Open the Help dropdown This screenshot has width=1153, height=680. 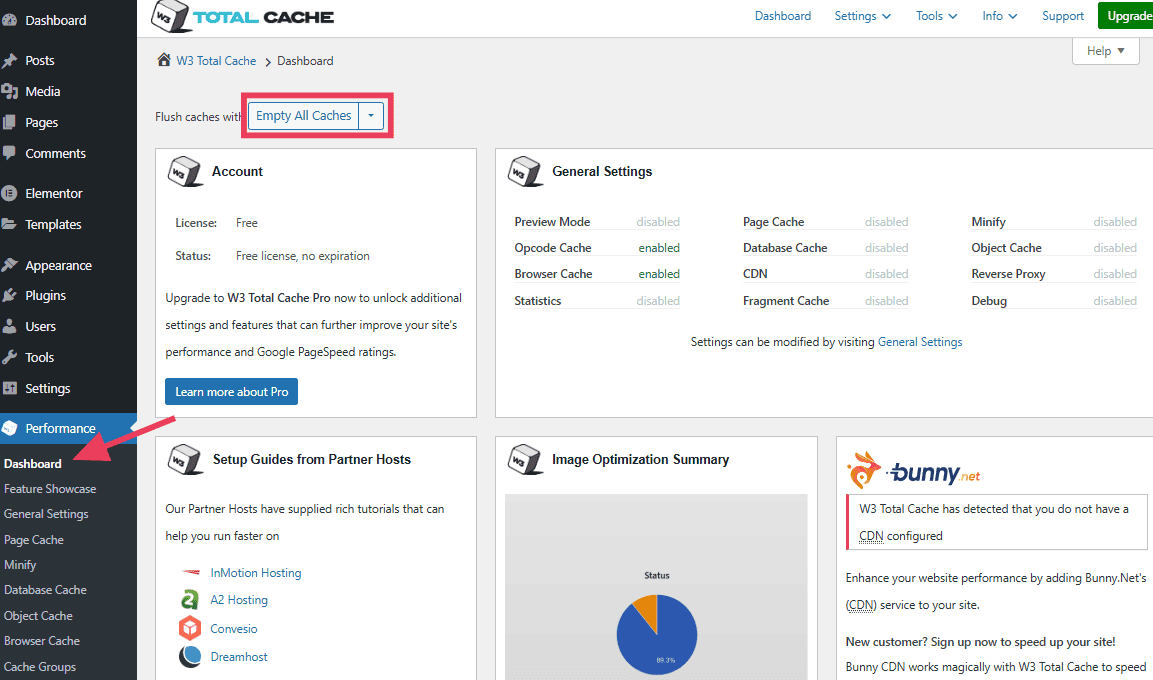point(1104,50)
